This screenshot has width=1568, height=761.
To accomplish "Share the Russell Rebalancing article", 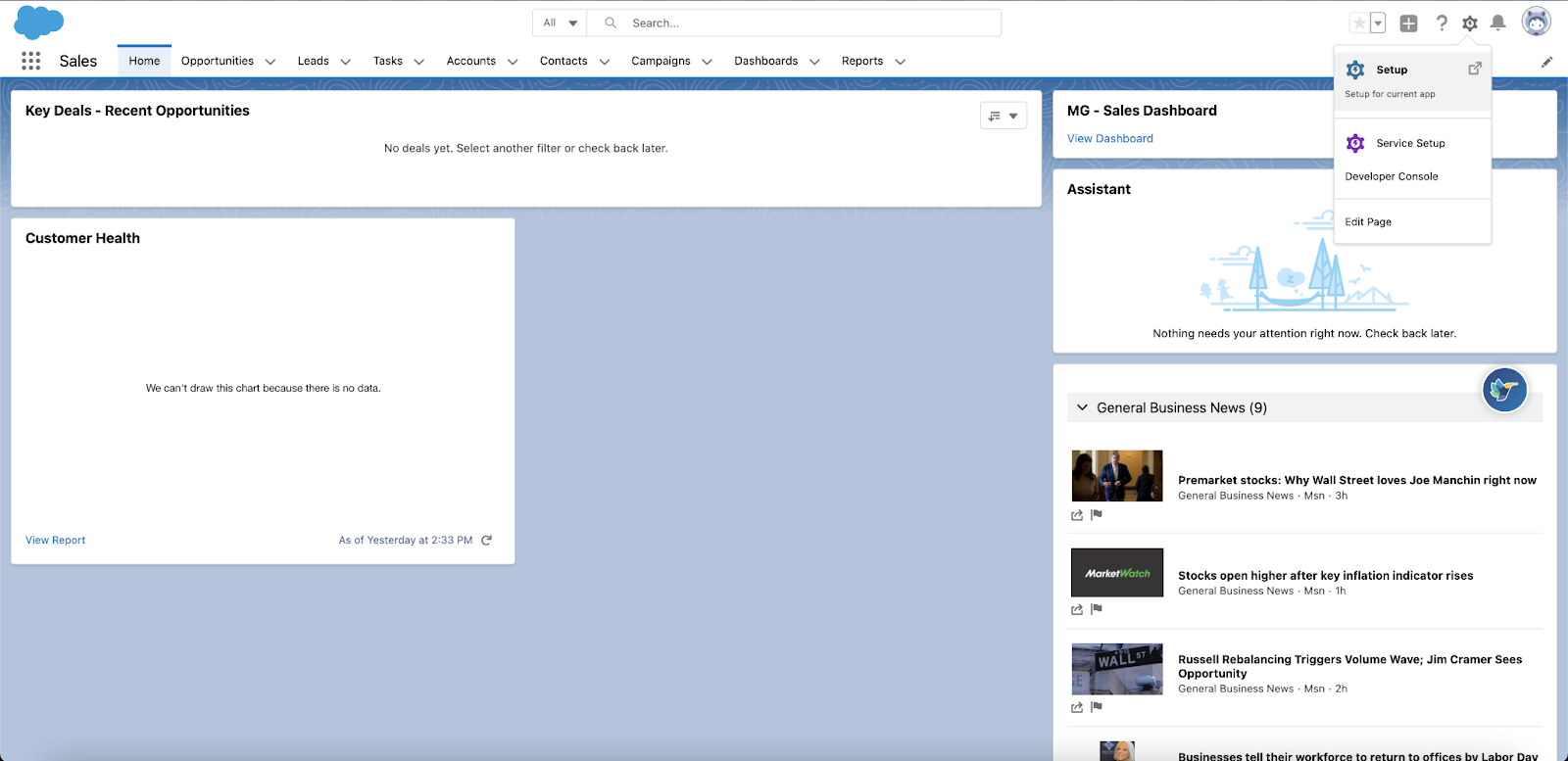I will point(1077,707).
